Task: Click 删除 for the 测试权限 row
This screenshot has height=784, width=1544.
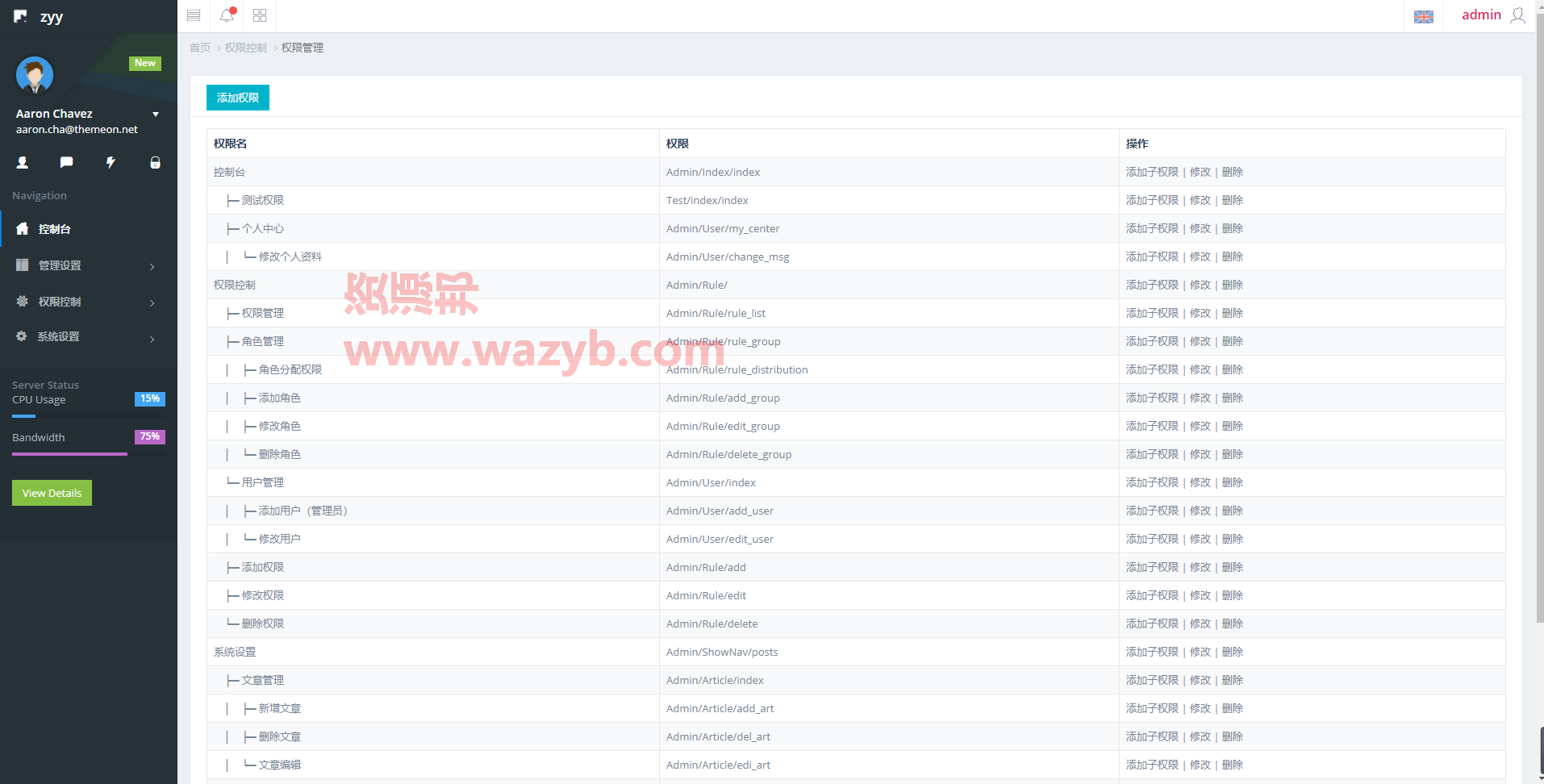Action: (1233, 200)
